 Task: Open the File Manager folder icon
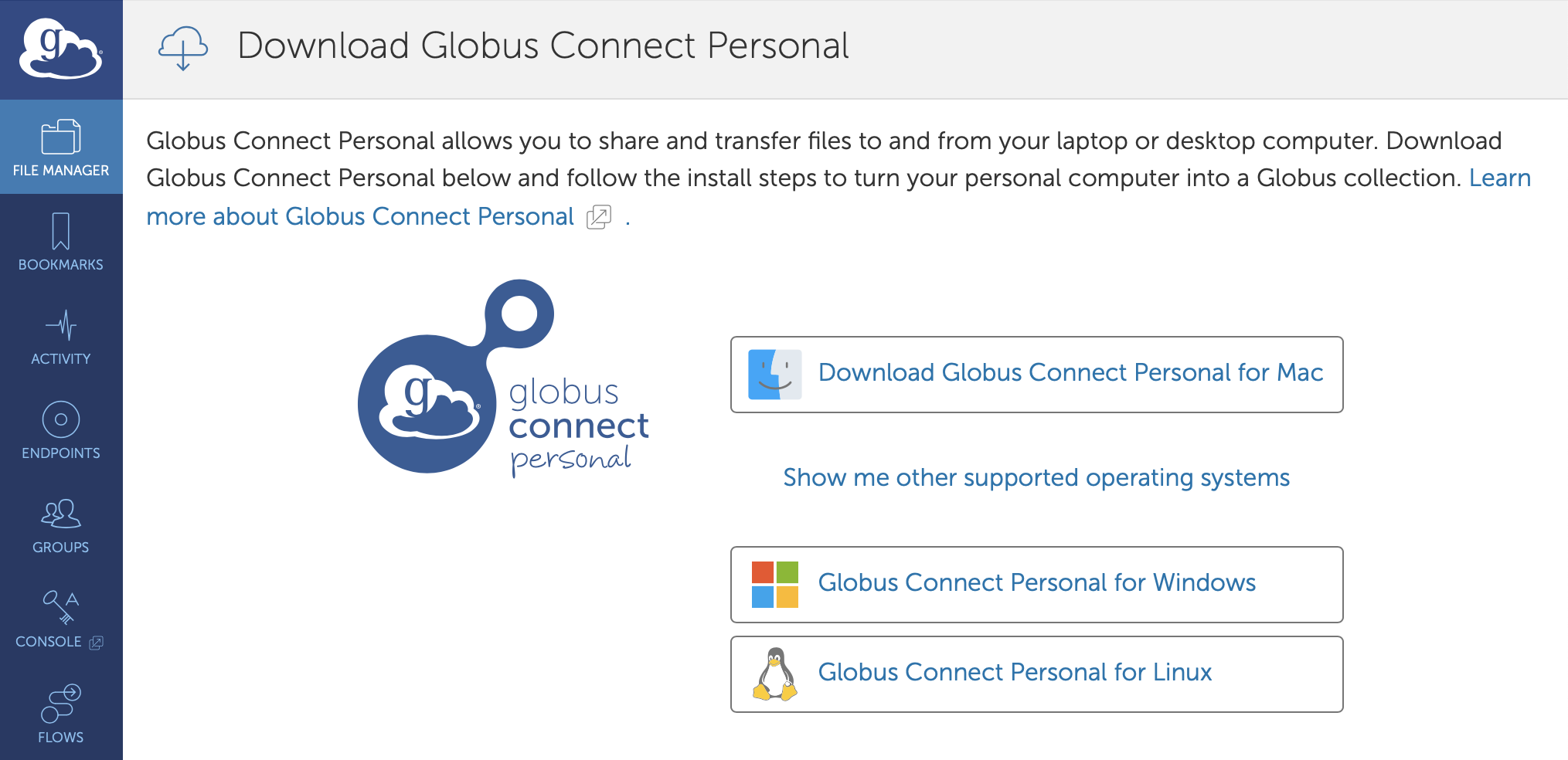(61, 137)
